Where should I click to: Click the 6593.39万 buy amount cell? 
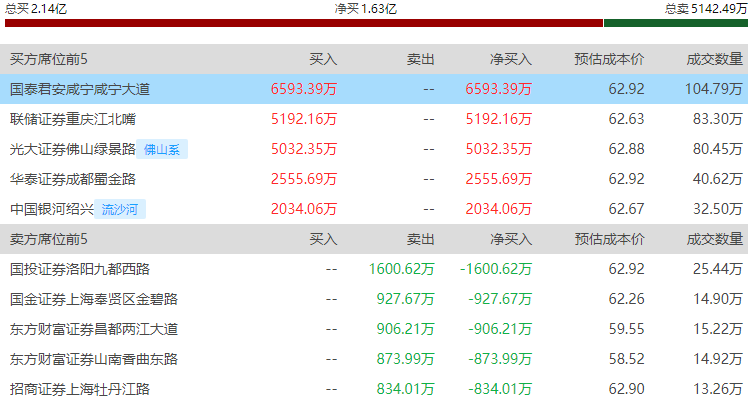coord(304,89)
